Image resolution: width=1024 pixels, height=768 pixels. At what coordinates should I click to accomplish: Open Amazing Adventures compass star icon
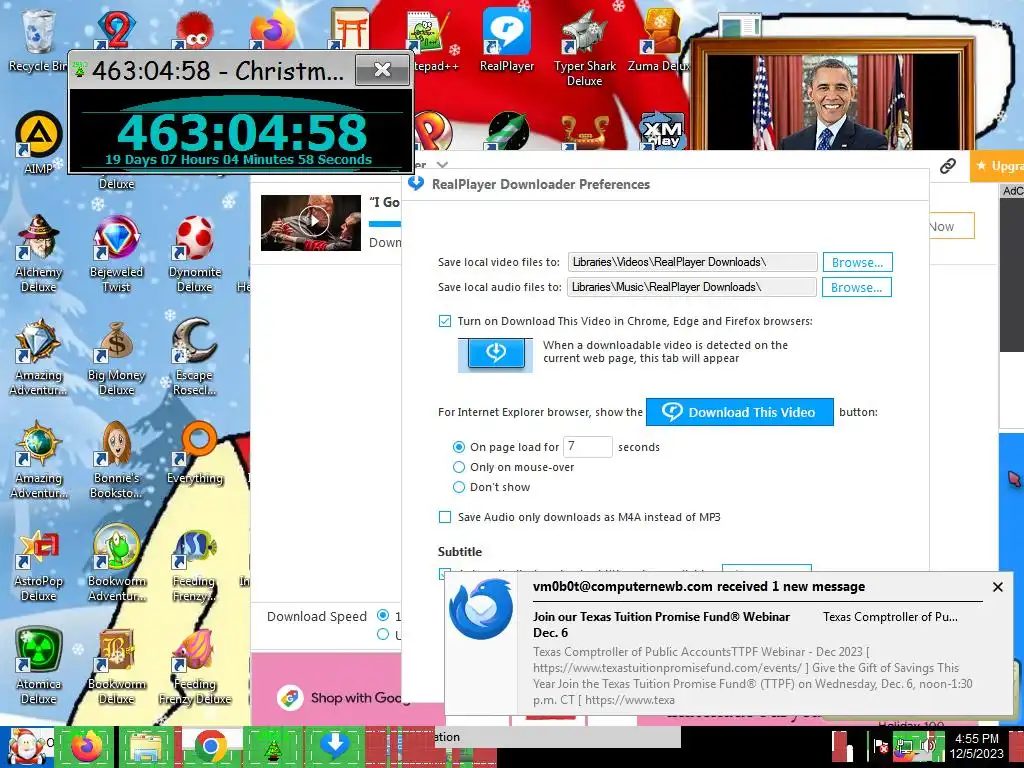pos(39,356)
